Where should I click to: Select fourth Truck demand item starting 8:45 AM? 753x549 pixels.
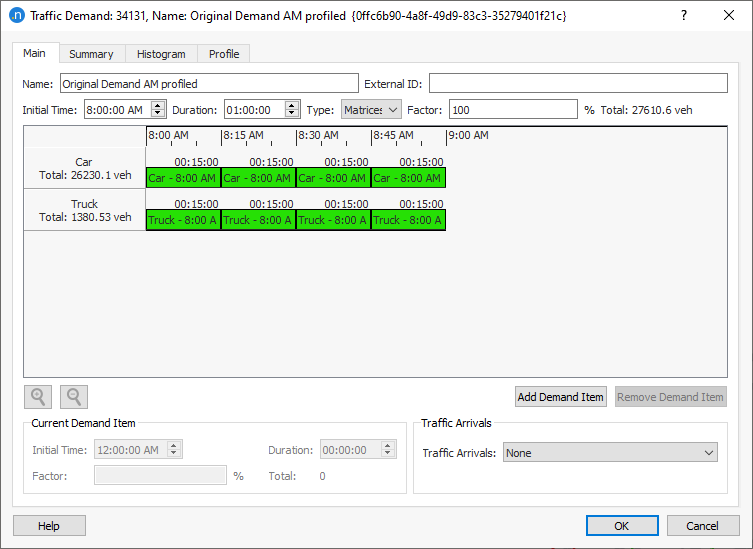(x=408, y=220)
